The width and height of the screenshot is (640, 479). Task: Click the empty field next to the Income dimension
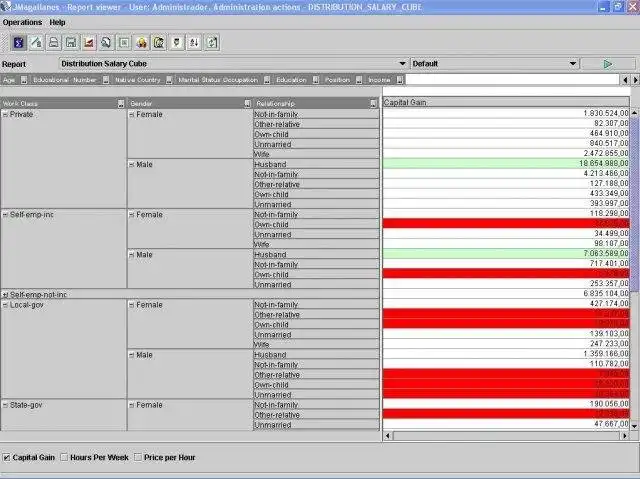point(512,80)
